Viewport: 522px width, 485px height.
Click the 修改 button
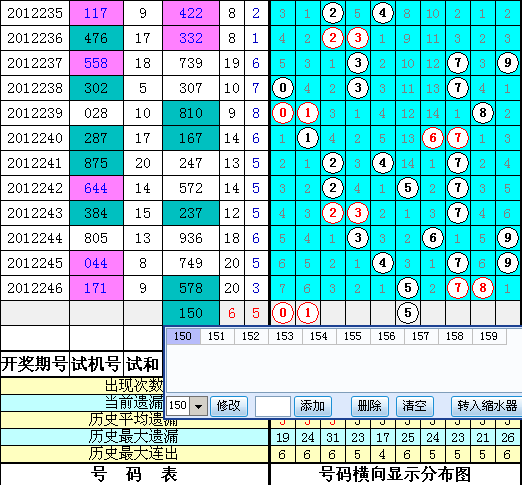tap(229, 406)
